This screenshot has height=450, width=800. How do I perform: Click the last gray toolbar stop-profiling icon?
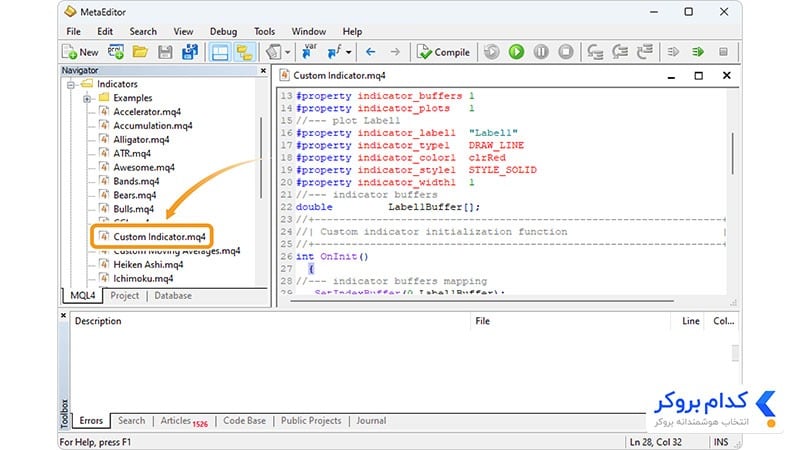tap(723, 52)
